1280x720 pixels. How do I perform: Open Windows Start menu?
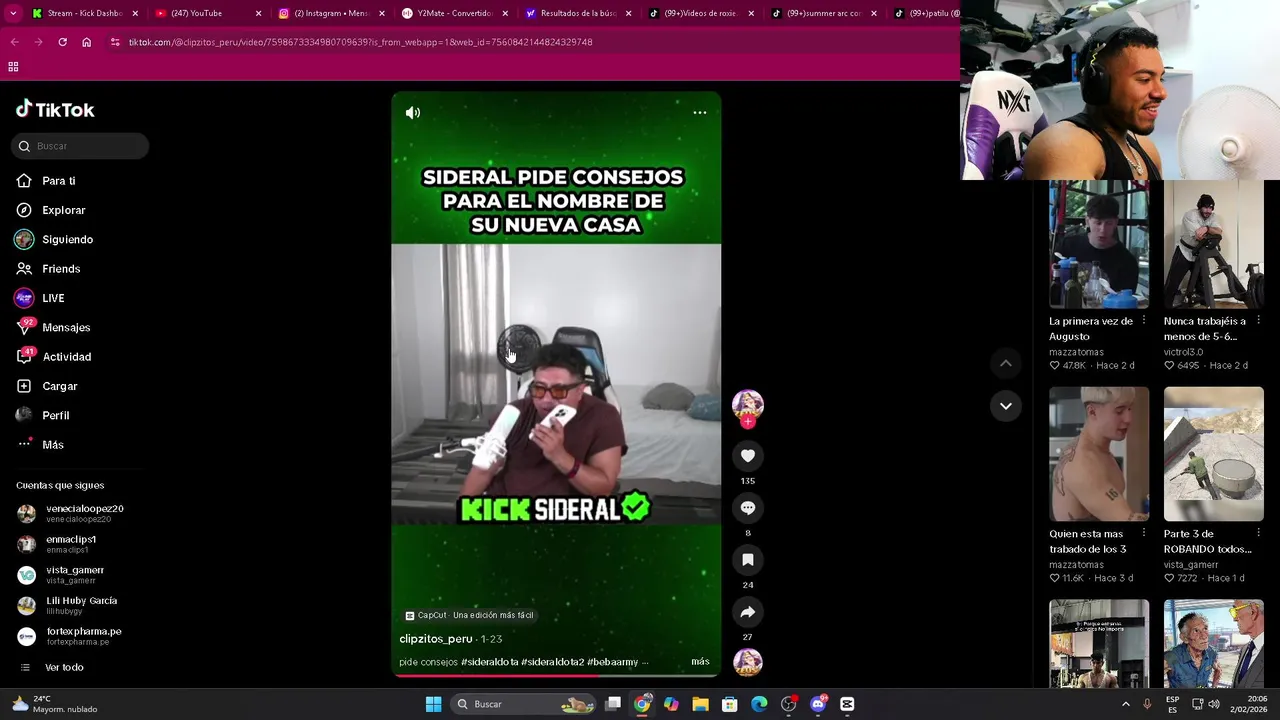pyautogui.click(x=433, y=704)
